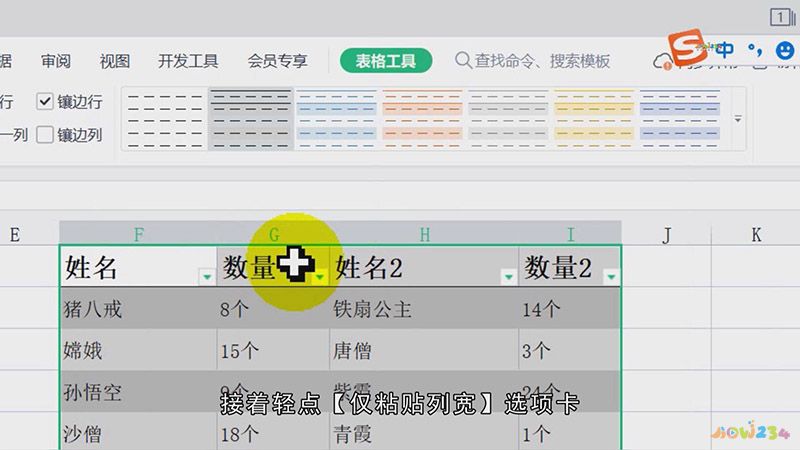The image size is (800, 450).
Task: Apply the yellow banded table style
Action: 593,120
